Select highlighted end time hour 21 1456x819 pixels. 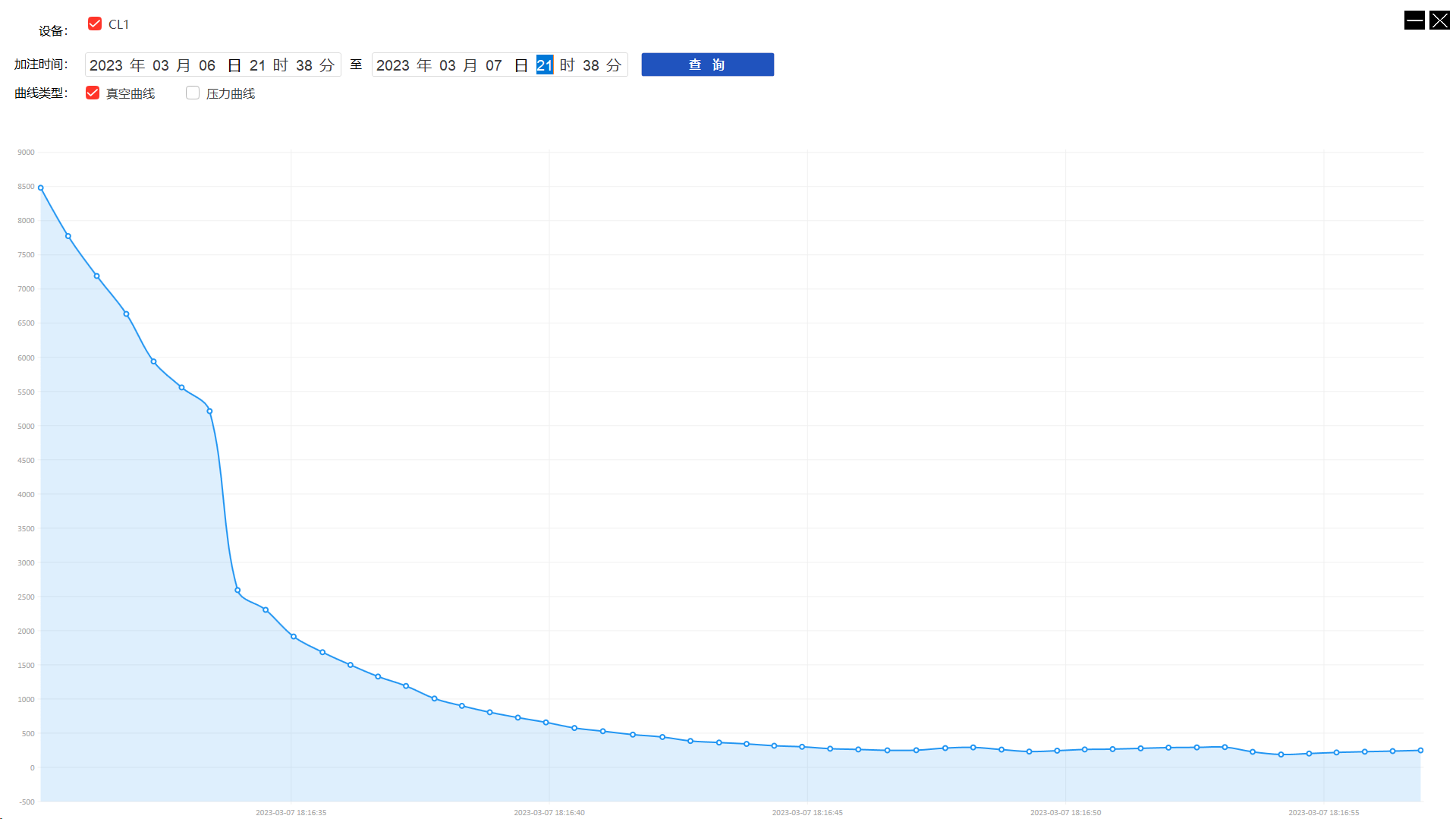click(545, 65)
